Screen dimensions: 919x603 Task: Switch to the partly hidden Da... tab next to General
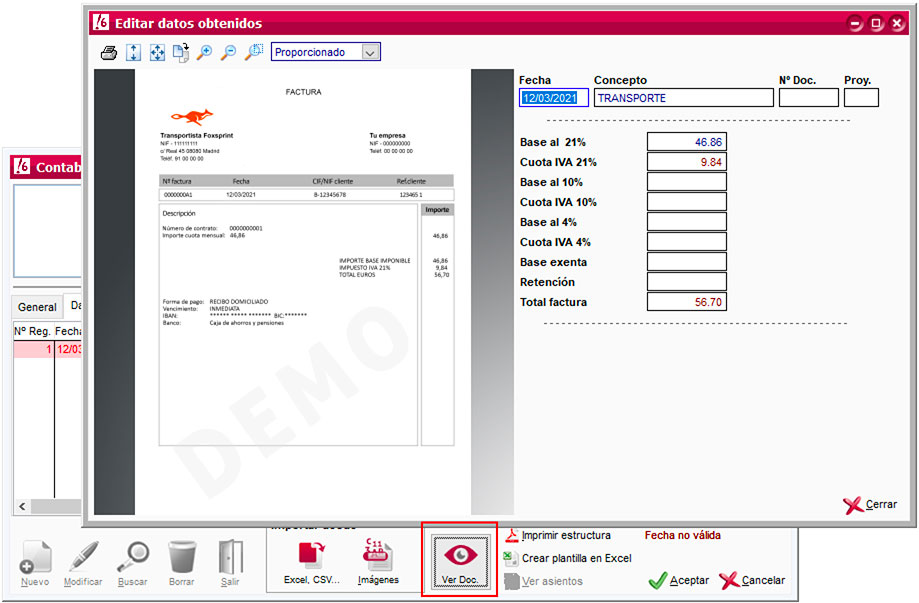[73, 305]
